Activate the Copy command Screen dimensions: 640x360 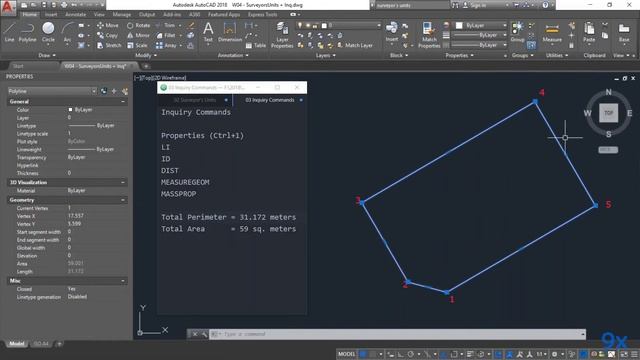108,36
